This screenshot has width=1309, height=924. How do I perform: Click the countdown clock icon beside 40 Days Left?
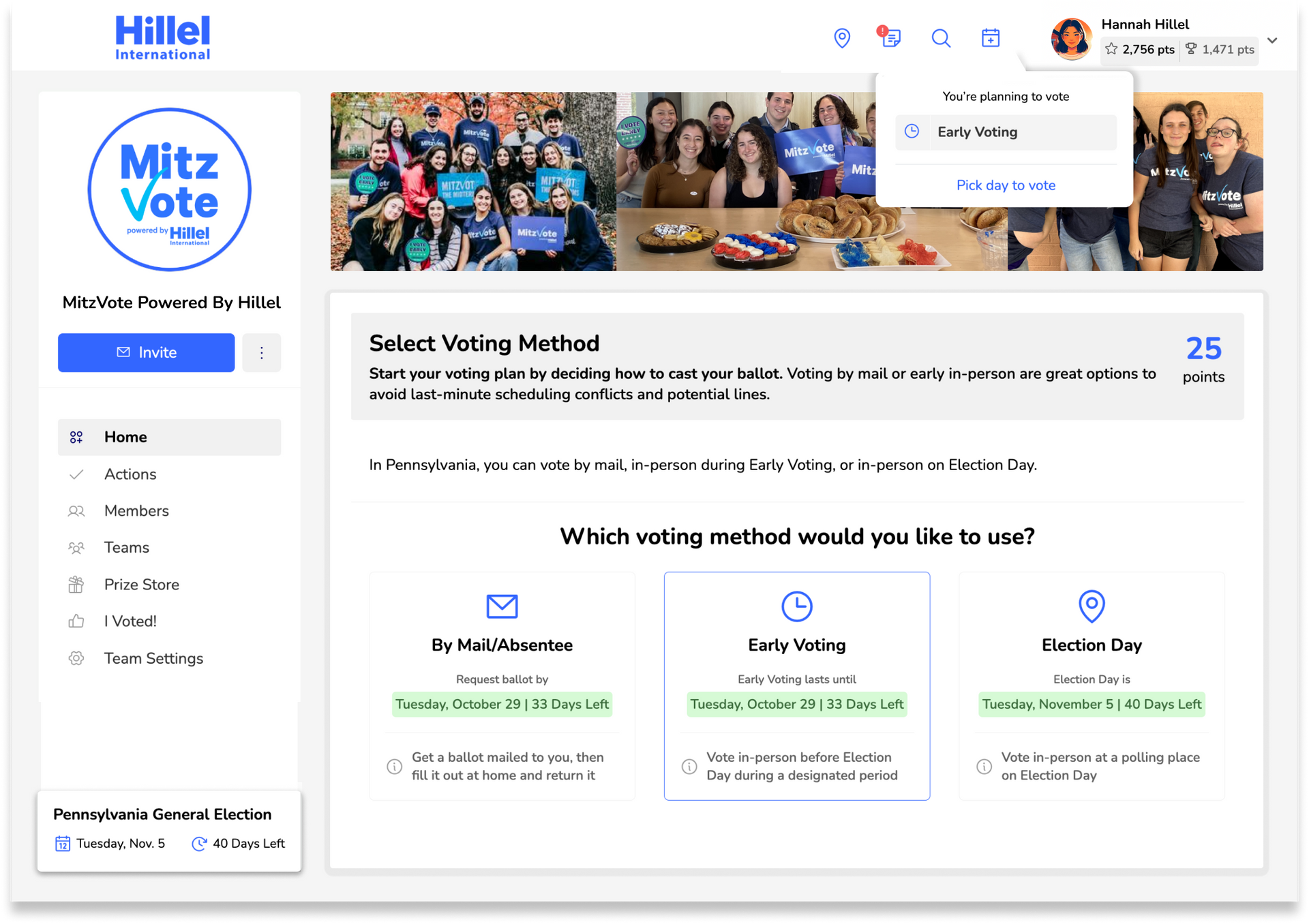click(198, 844)
